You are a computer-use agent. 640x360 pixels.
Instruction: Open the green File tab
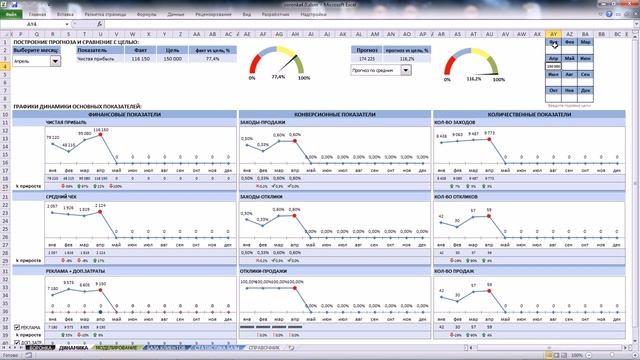pos(11,14)
